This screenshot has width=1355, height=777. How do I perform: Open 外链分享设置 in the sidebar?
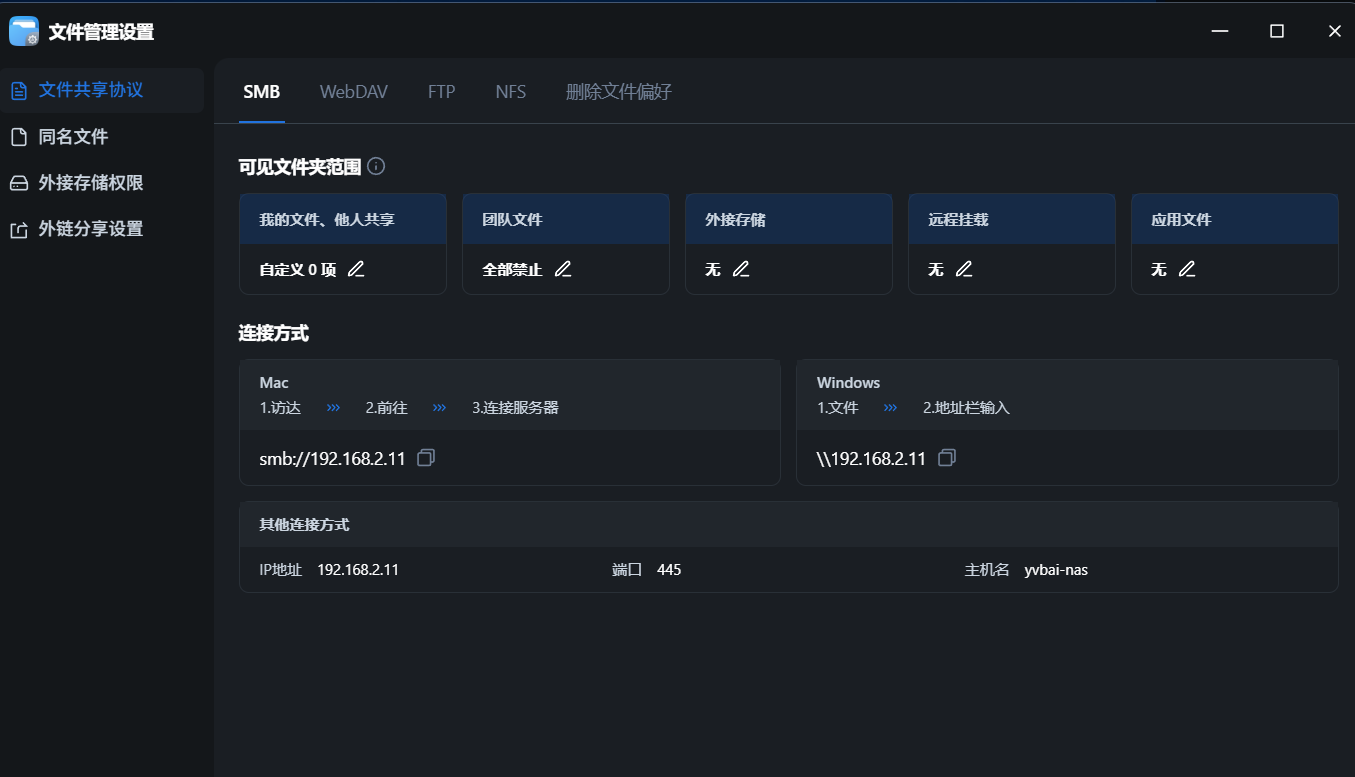[x=102, y=229]
